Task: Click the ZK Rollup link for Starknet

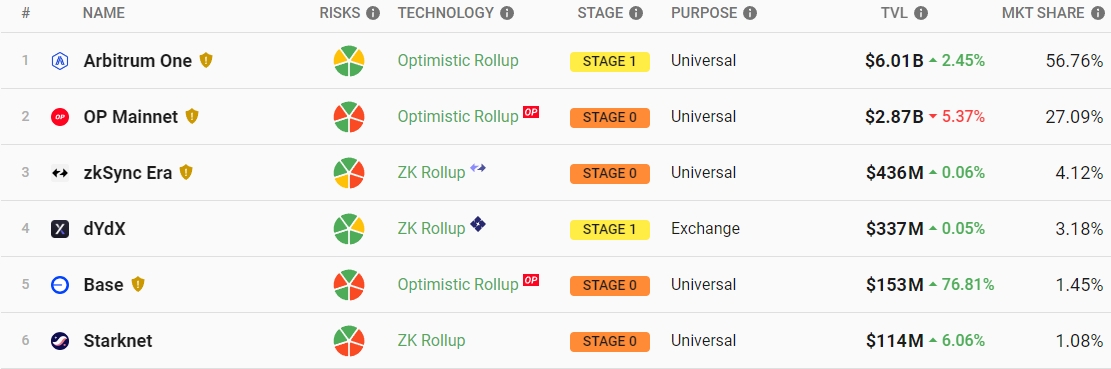Action: [x=432, y=341]
